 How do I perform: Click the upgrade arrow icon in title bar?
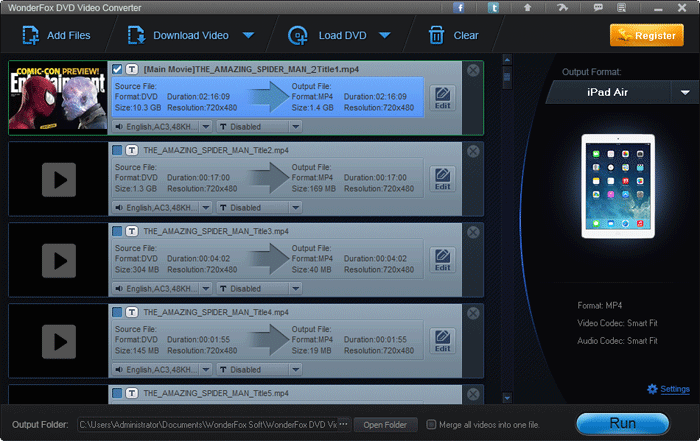[527, 8]
